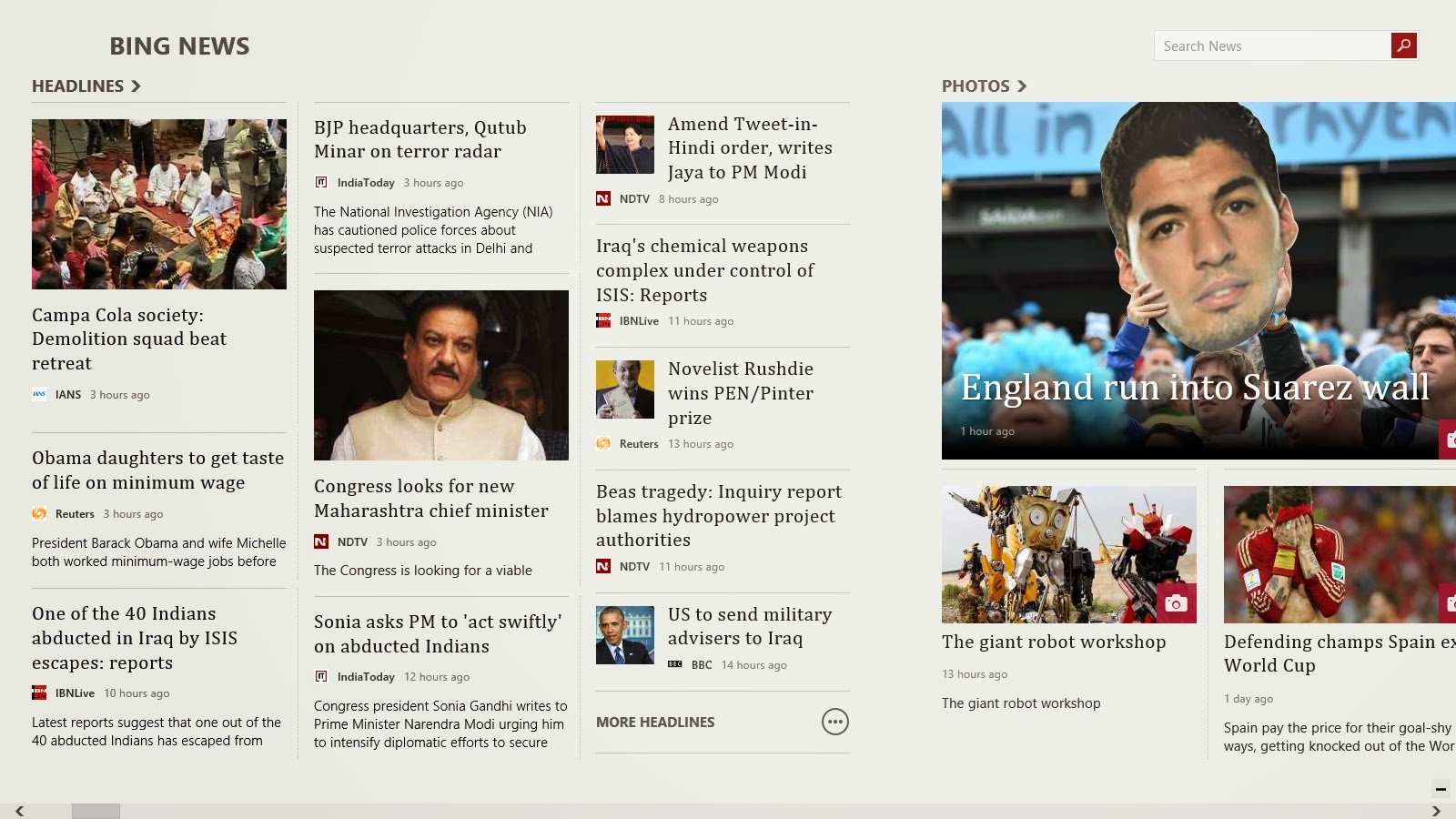Click the camera icon on the Suarez photo
The image size is (1456, 819).
click(x=1451, y=438)
